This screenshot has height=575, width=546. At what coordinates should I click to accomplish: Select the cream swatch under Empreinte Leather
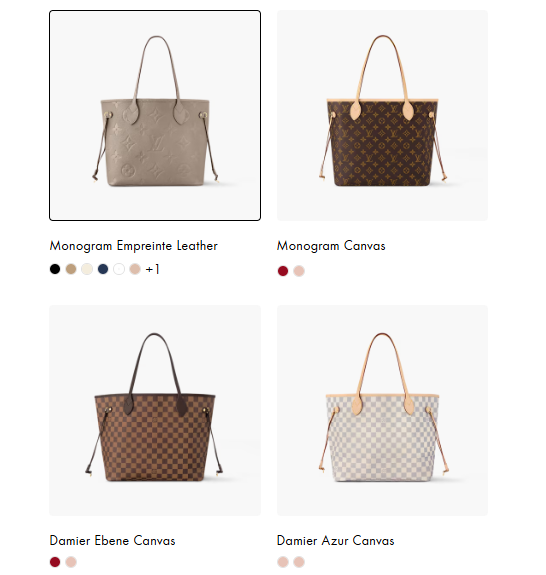pos(87,269)
